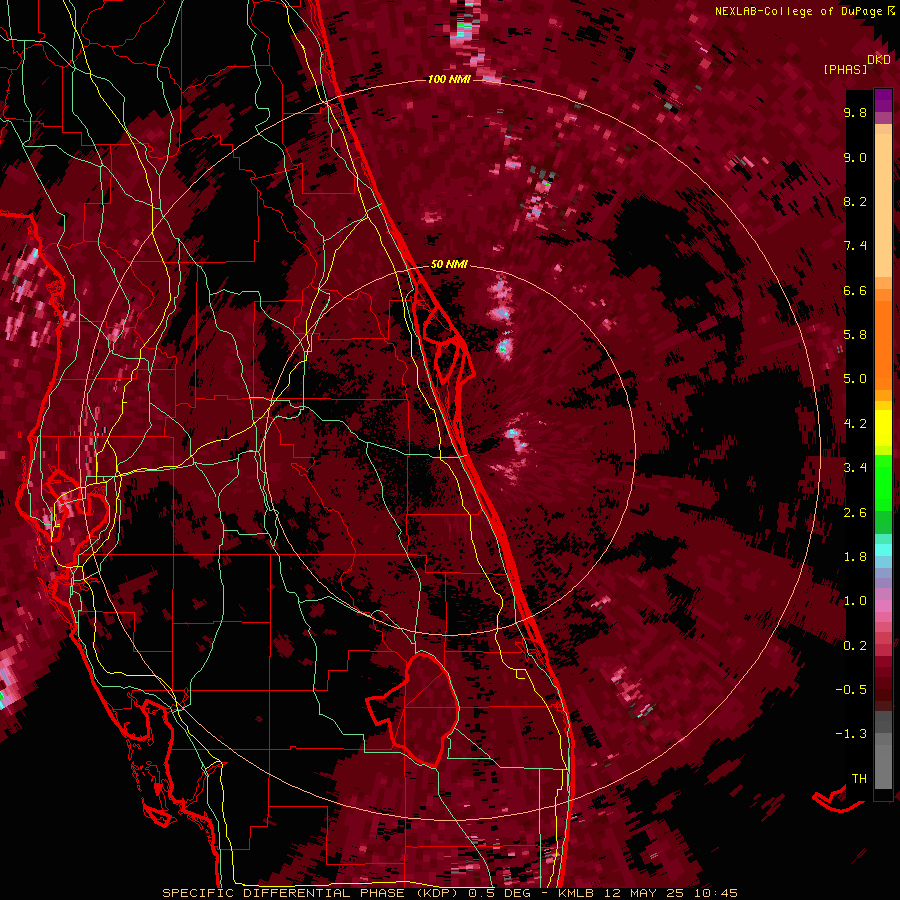
Task: Click "0.5 DEG" in the bottom caption
Action: coord(498,893)
